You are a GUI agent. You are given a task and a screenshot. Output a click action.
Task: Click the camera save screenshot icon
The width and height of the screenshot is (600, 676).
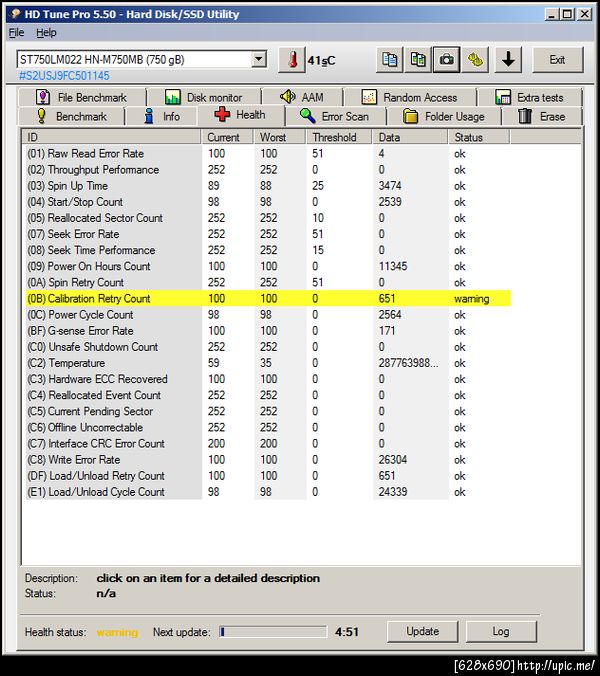tap(446, 60)
